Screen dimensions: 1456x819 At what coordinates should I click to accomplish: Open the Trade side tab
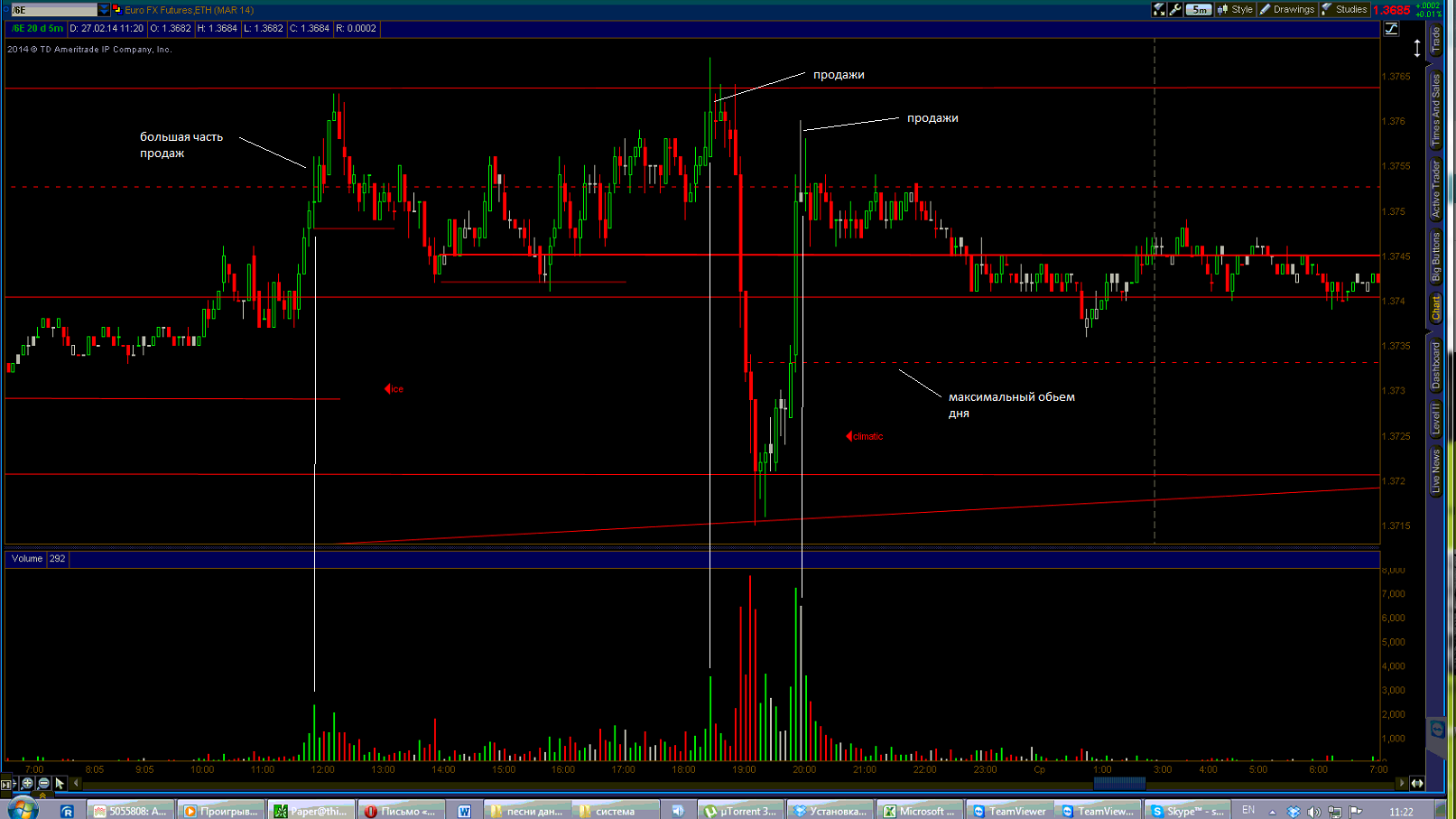click(x=1435, y=40)
